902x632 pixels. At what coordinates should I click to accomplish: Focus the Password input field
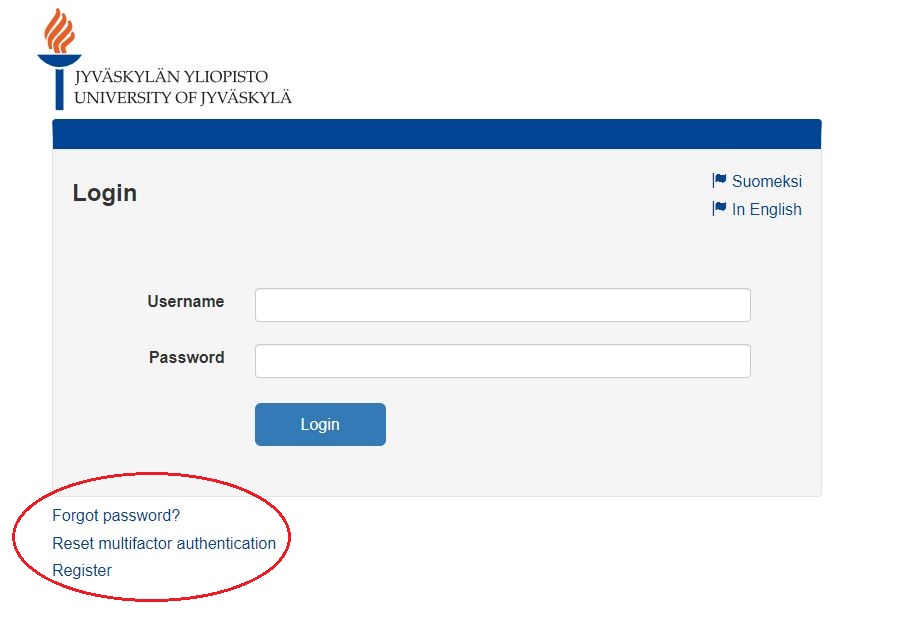(x=502, y=361)
